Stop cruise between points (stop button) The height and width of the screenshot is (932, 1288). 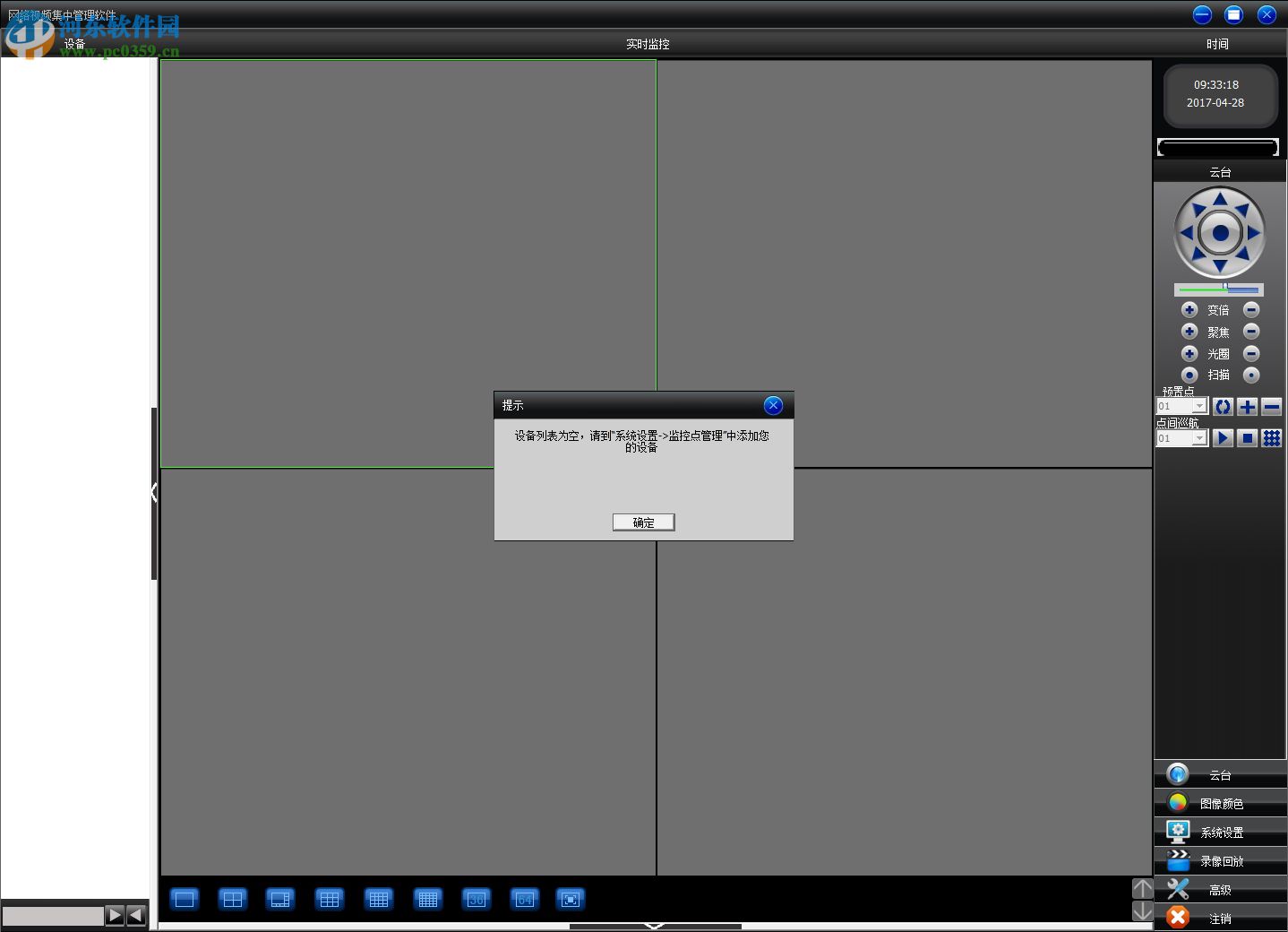click(x=1247, y=438)
